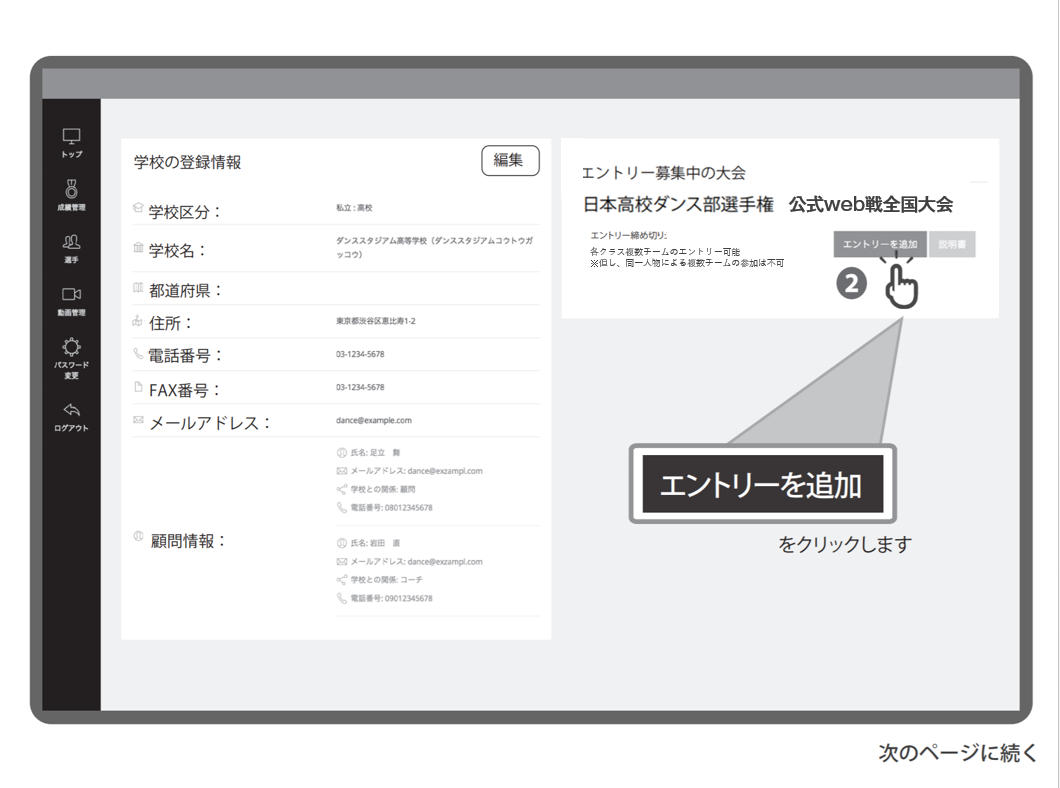
Task: Click the エントリー締め切り label
Action: point(629,235)
